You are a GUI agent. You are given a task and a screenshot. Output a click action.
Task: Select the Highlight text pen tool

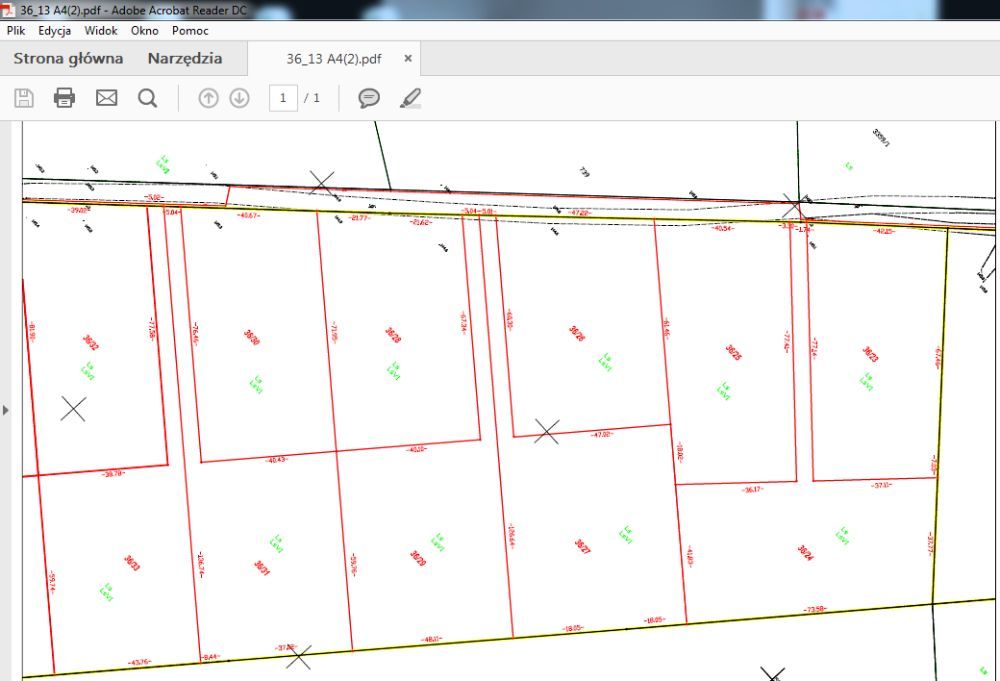point(411,98)
